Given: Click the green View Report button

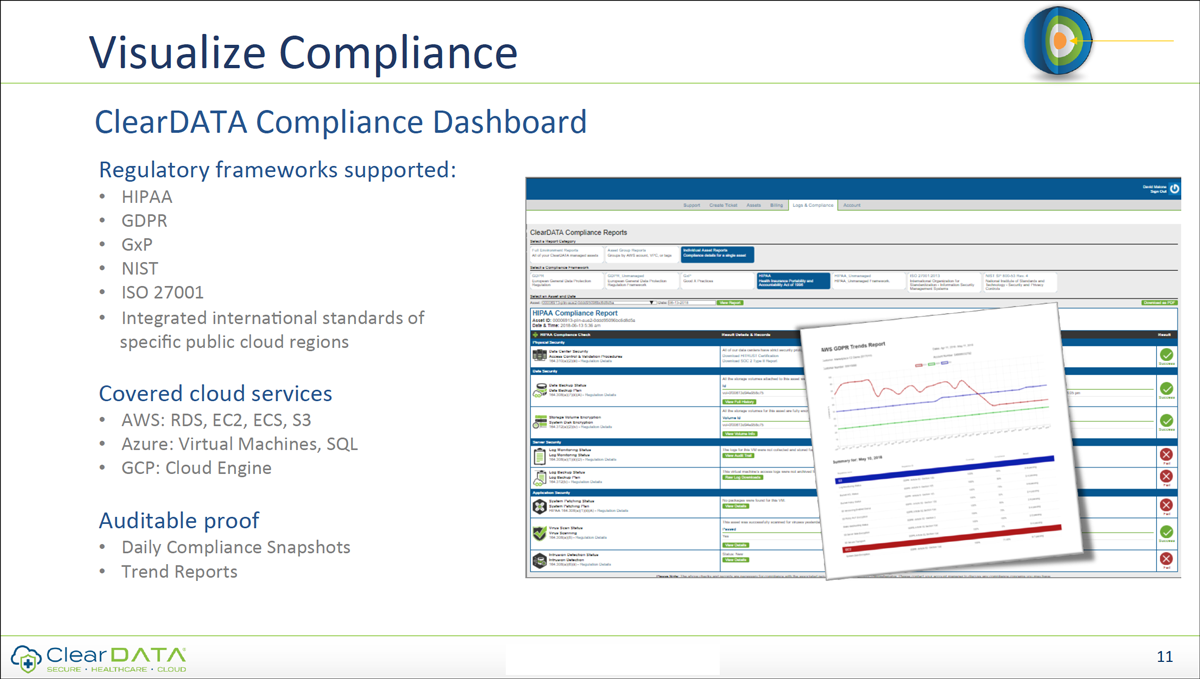Looking at the screenshot, I should pos(730,302).
